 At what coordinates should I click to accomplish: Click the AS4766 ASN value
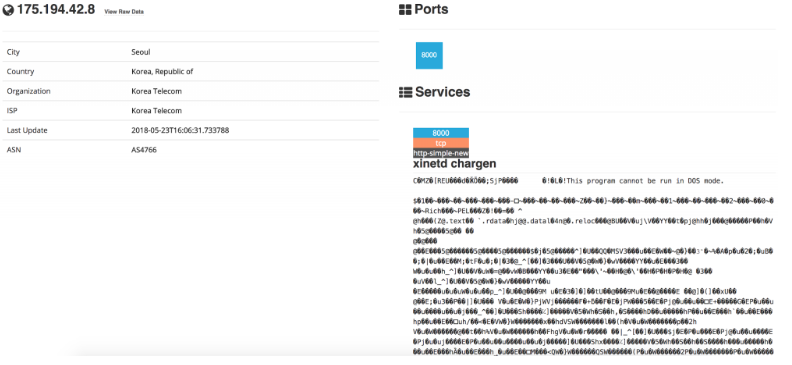click(144, 150)
